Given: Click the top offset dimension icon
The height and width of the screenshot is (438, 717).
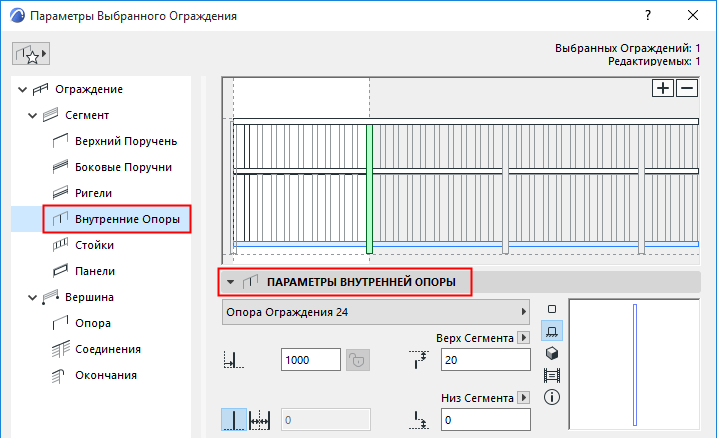Looking at the screenshot, I should [x=418, y=360].
